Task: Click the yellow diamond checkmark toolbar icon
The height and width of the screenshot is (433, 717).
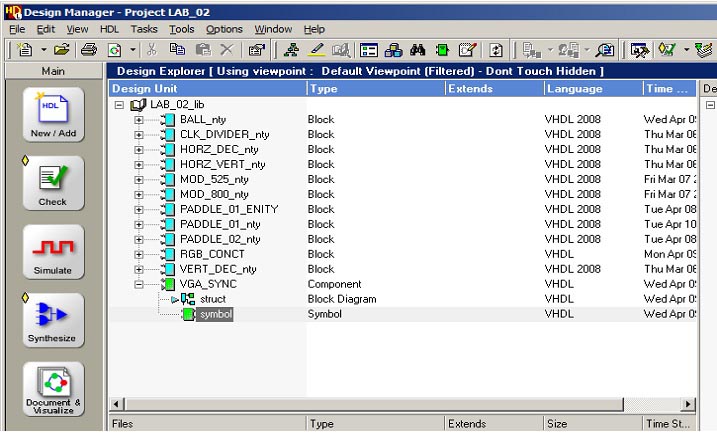Action: tap(667, 49)
